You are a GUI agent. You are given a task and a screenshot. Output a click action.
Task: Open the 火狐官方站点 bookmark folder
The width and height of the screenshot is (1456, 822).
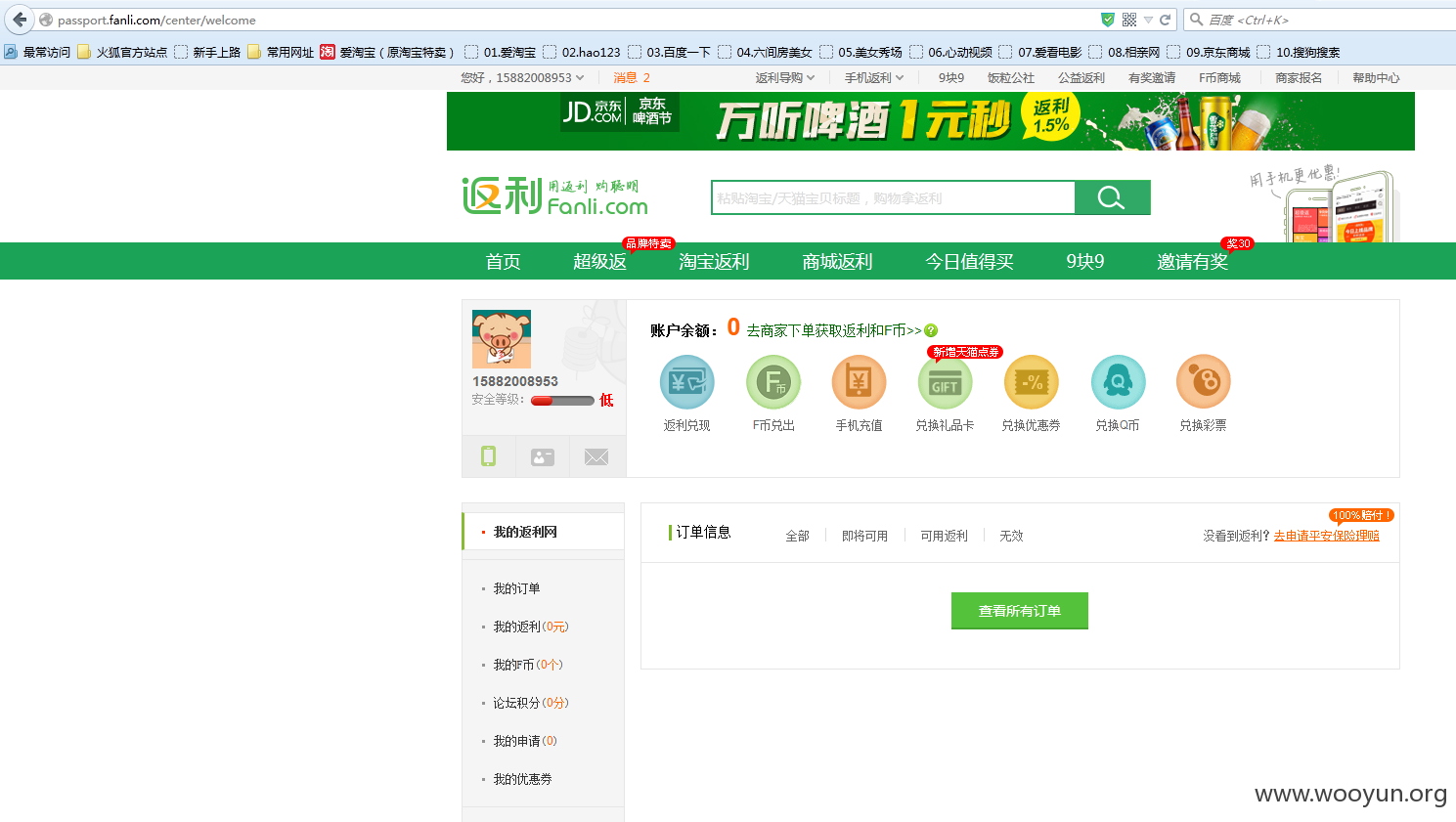coord(122,52)
